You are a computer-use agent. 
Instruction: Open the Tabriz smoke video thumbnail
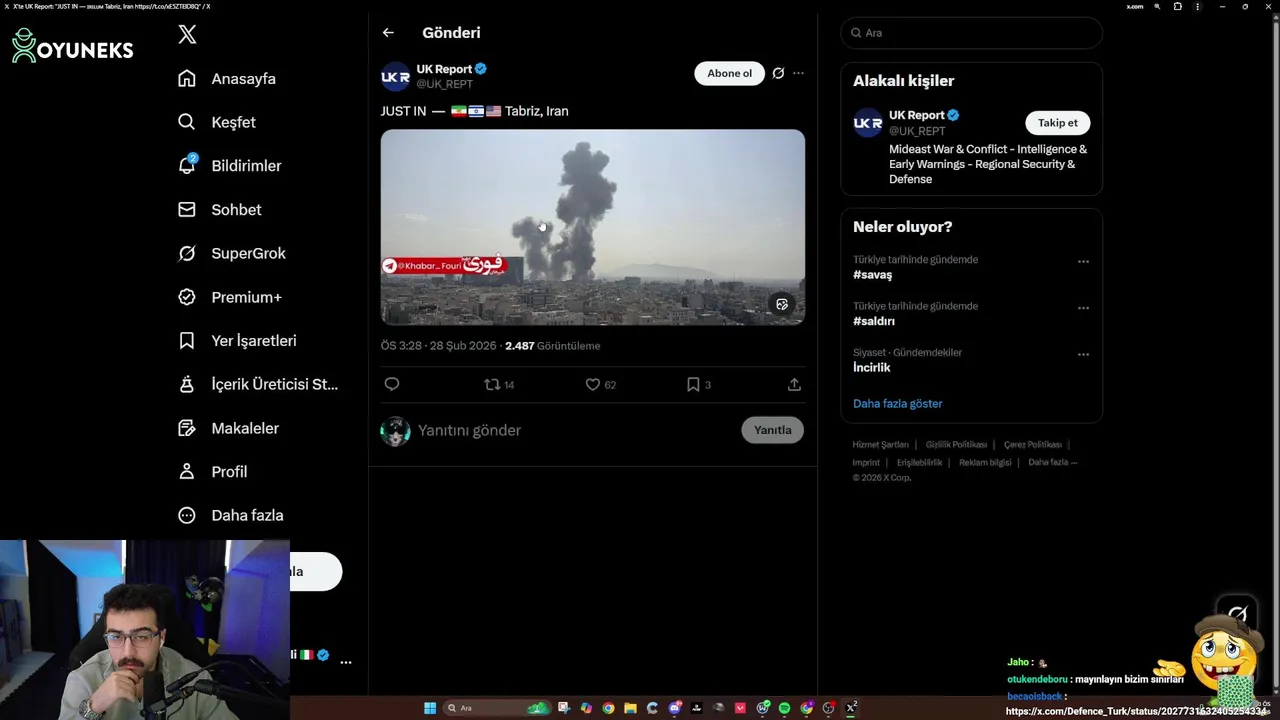(x=592, y=227)
